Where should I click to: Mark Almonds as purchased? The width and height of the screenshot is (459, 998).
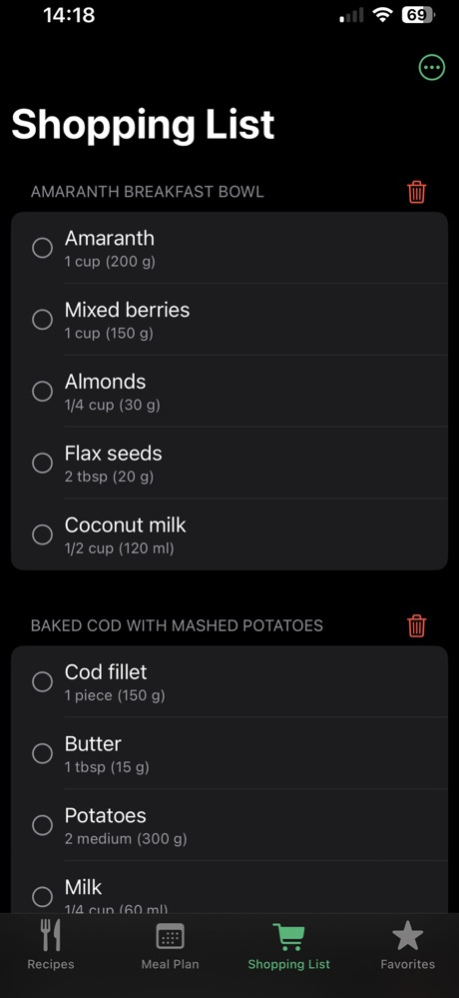tap(42, 391)
